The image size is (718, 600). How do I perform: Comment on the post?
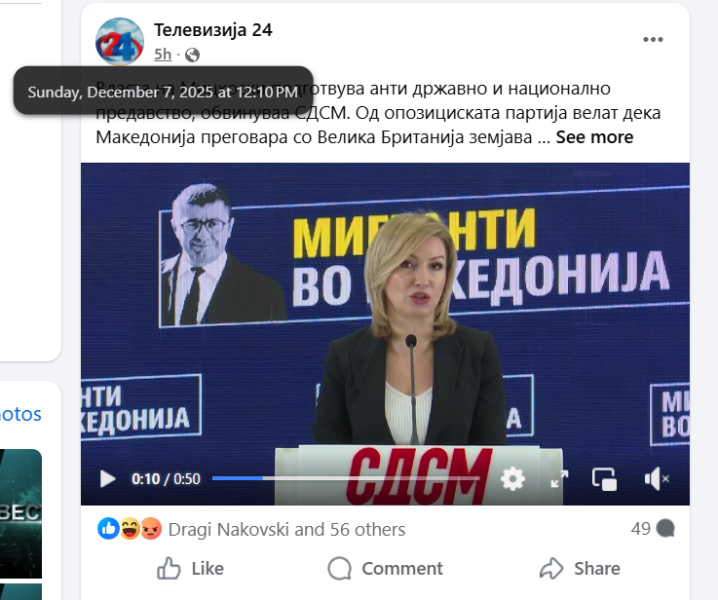pos(385,569)
